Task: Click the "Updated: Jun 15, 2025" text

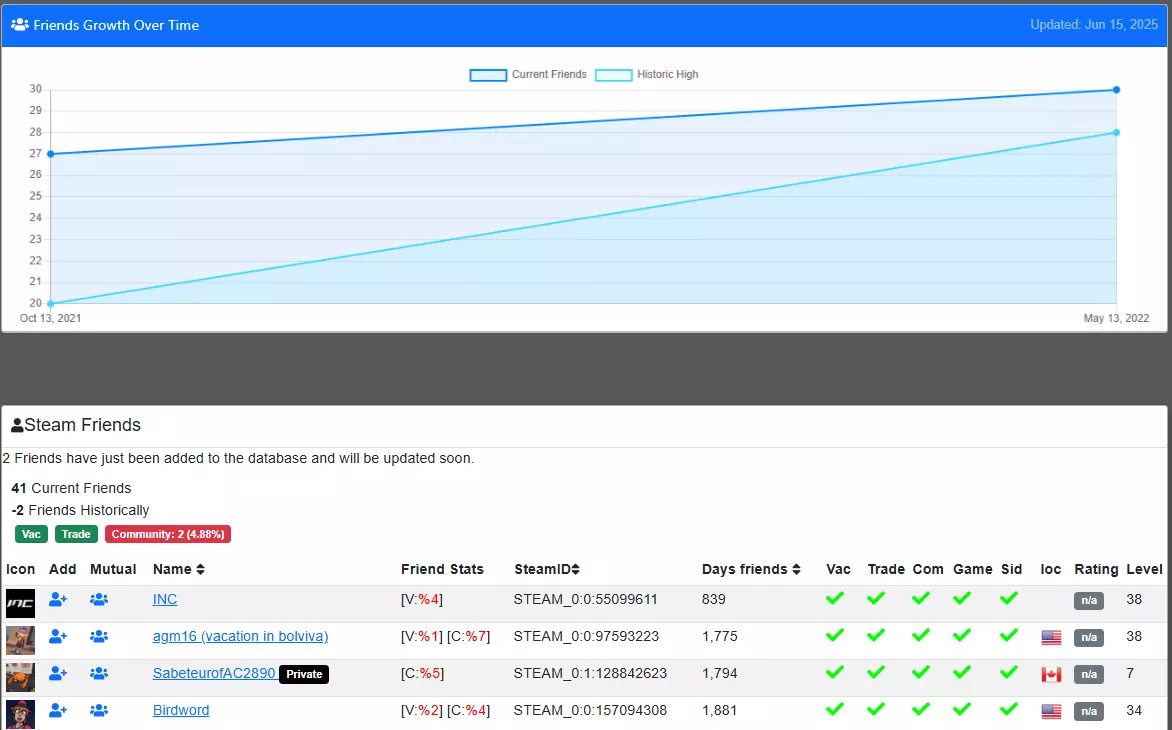Action: click(1094, 25)
